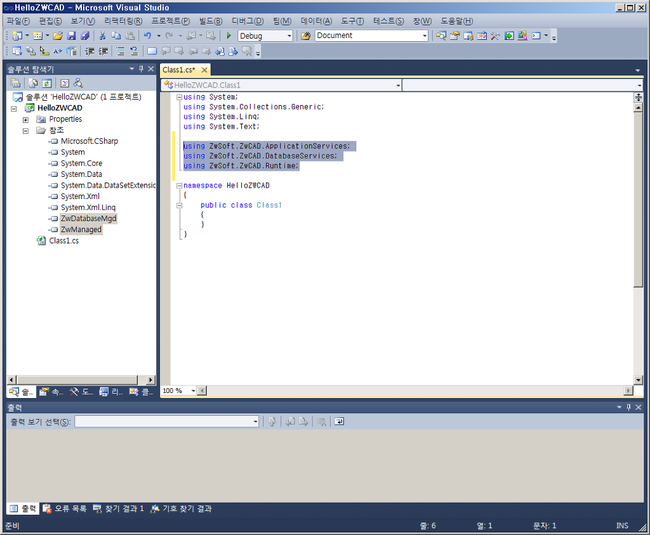Select the ZwDatabaseMgd reference
The width and height of the screenshot is (650, 535).
(x=88, y=218)
